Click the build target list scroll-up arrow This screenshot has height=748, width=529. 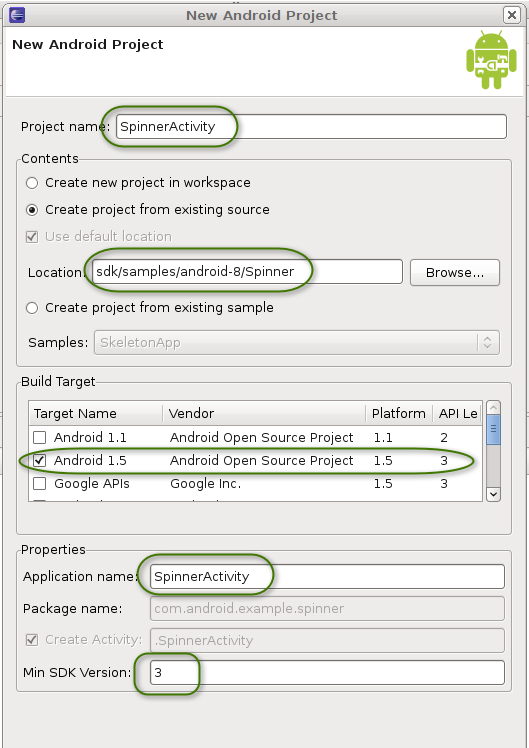point(493,407)
